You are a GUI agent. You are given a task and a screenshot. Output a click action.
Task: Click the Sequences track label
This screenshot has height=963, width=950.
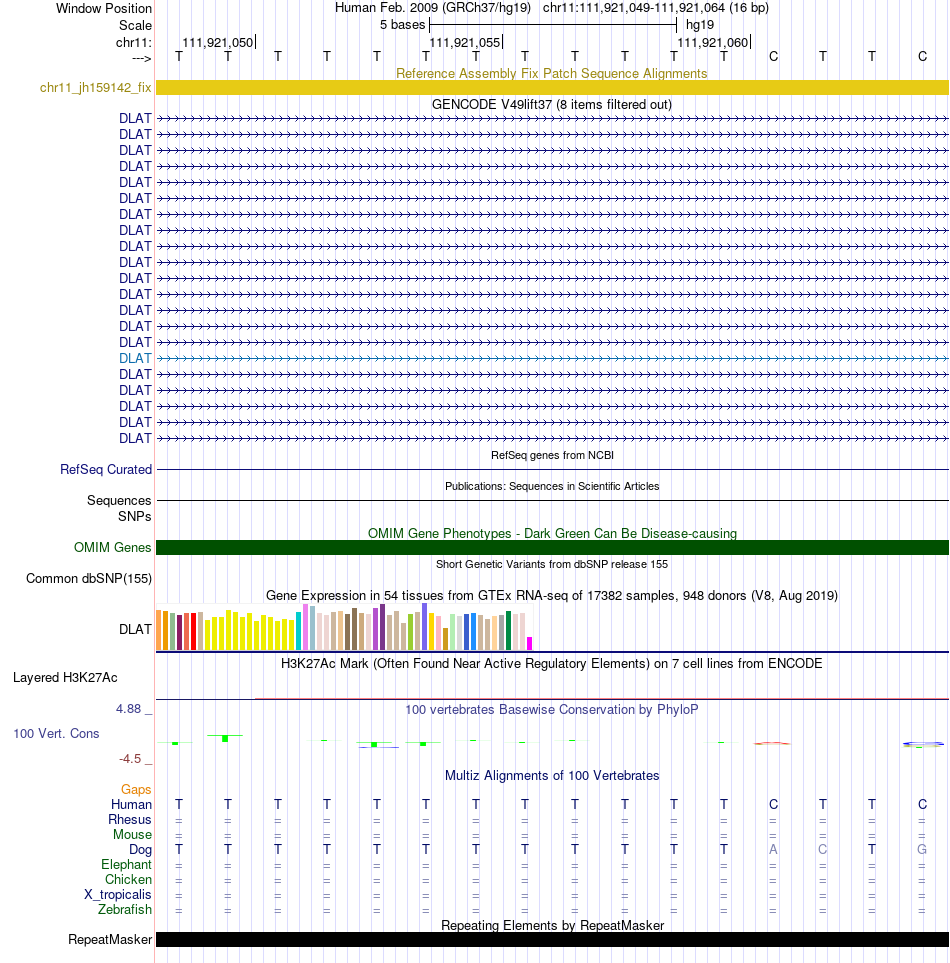119,501
